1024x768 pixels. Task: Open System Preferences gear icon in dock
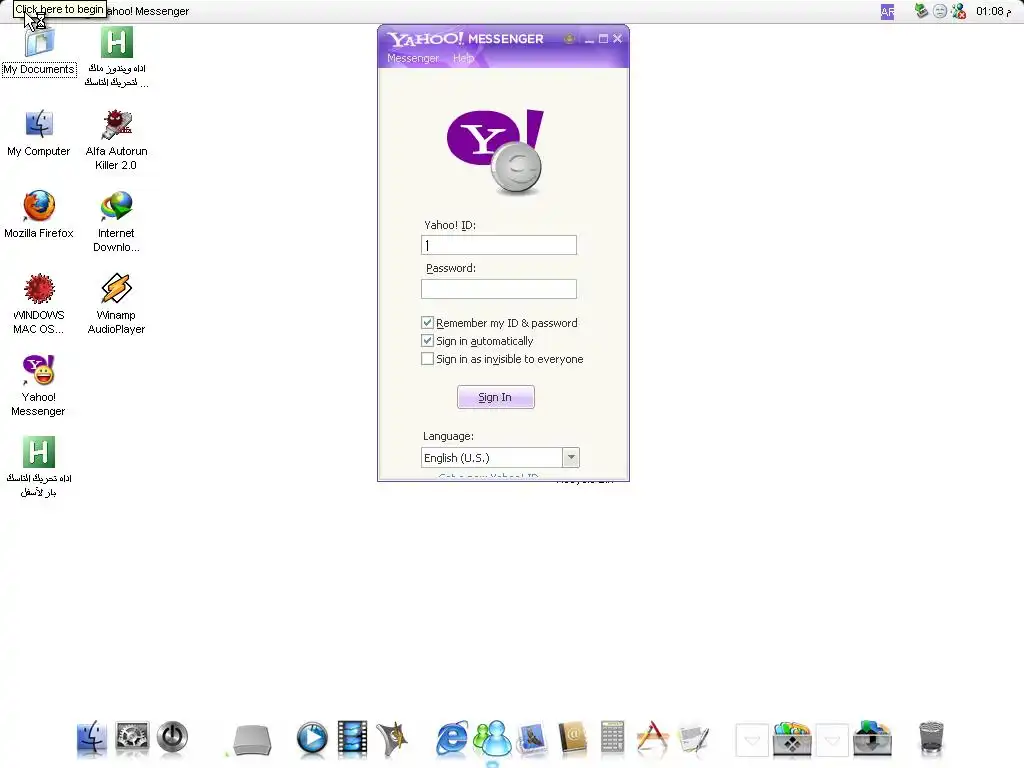coord(133,738)
